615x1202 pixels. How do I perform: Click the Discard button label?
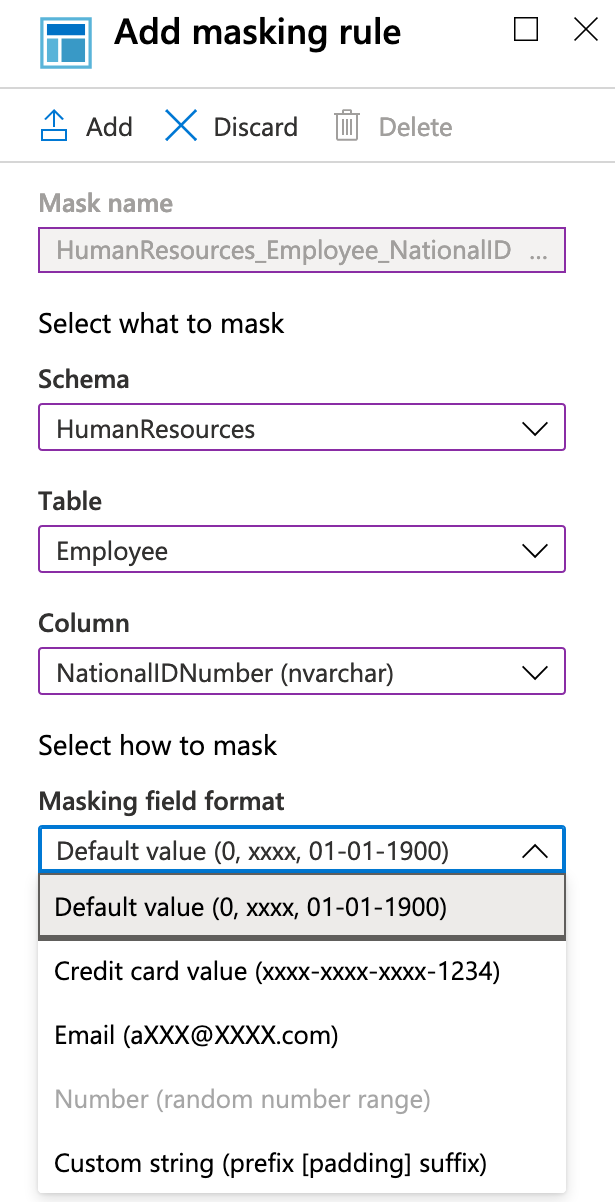pos(255,126)
